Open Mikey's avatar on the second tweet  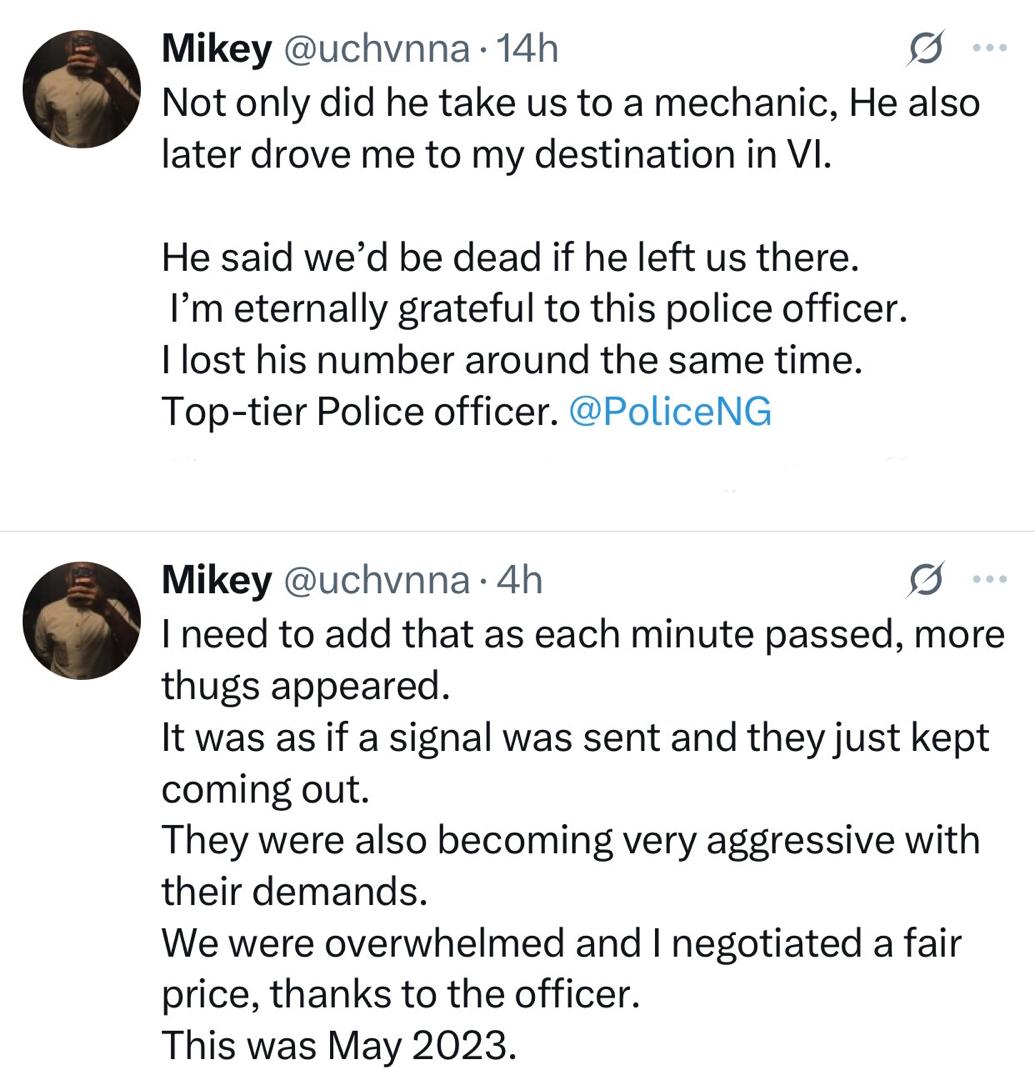point(82,619)
